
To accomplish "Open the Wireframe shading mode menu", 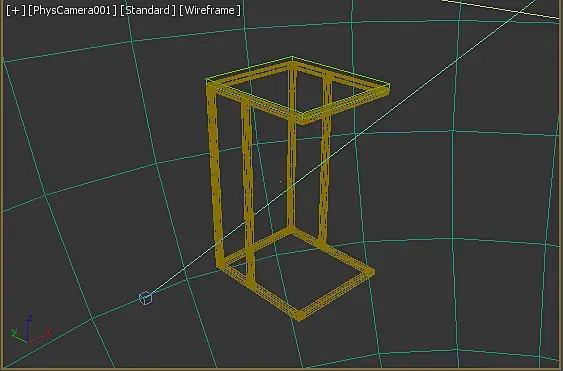I will click(x=210, y=10).
